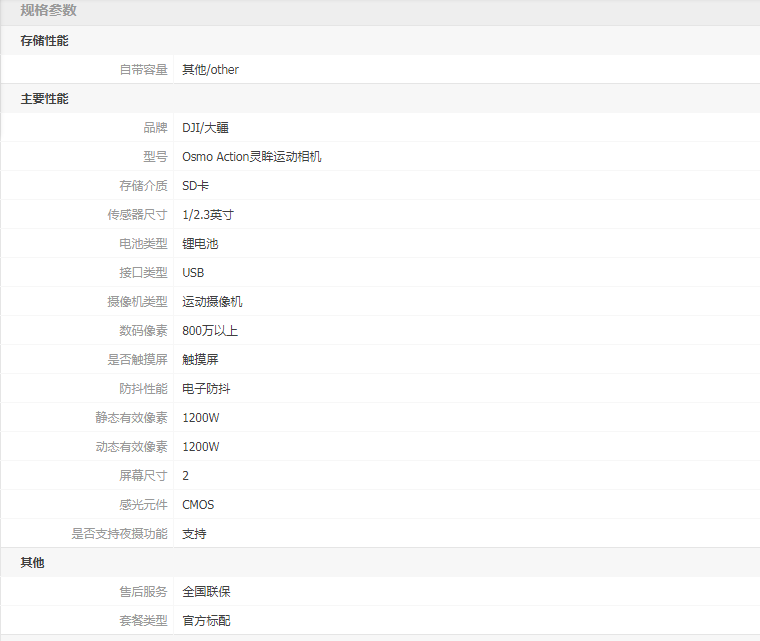The image size is (760, 641).
Task: Click the 摄像机类型 label
Action: 138,302
